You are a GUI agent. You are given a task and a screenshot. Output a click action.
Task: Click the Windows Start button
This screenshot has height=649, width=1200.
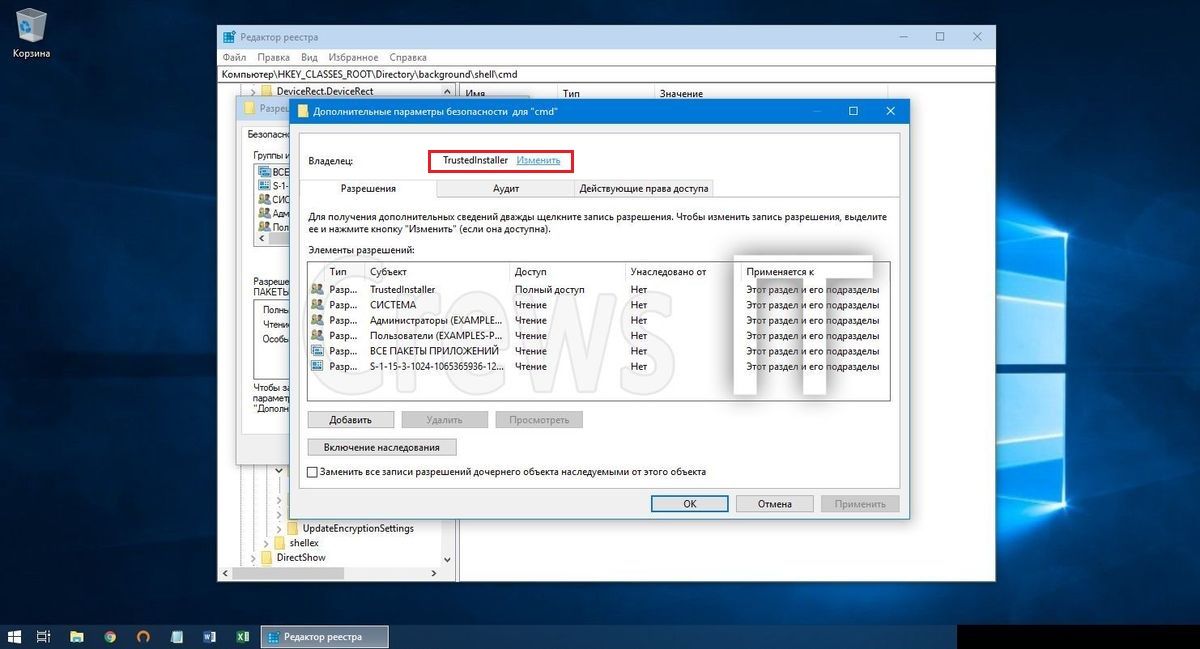(14, 636)
